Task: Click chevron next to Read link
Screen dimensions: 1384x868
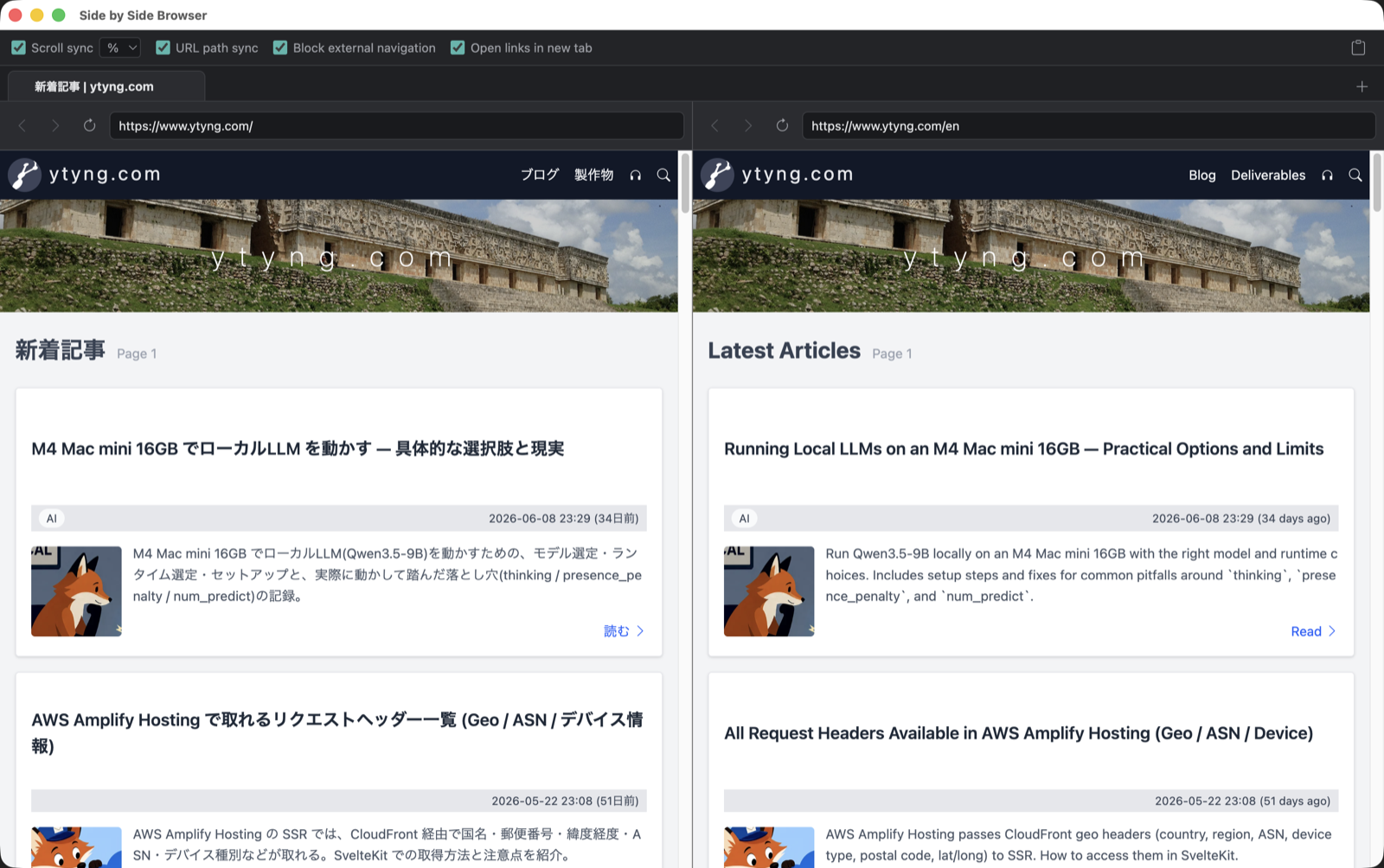Action: point(1332,631)
